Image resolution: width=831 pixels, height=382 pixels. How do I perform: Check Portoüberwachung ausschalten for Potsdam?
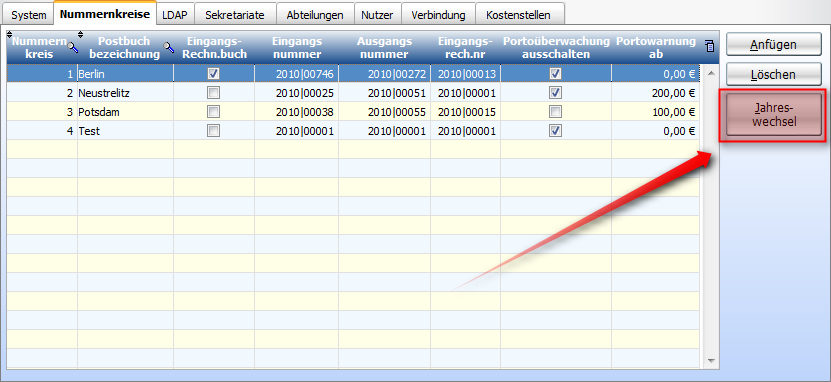pos(555,112)
